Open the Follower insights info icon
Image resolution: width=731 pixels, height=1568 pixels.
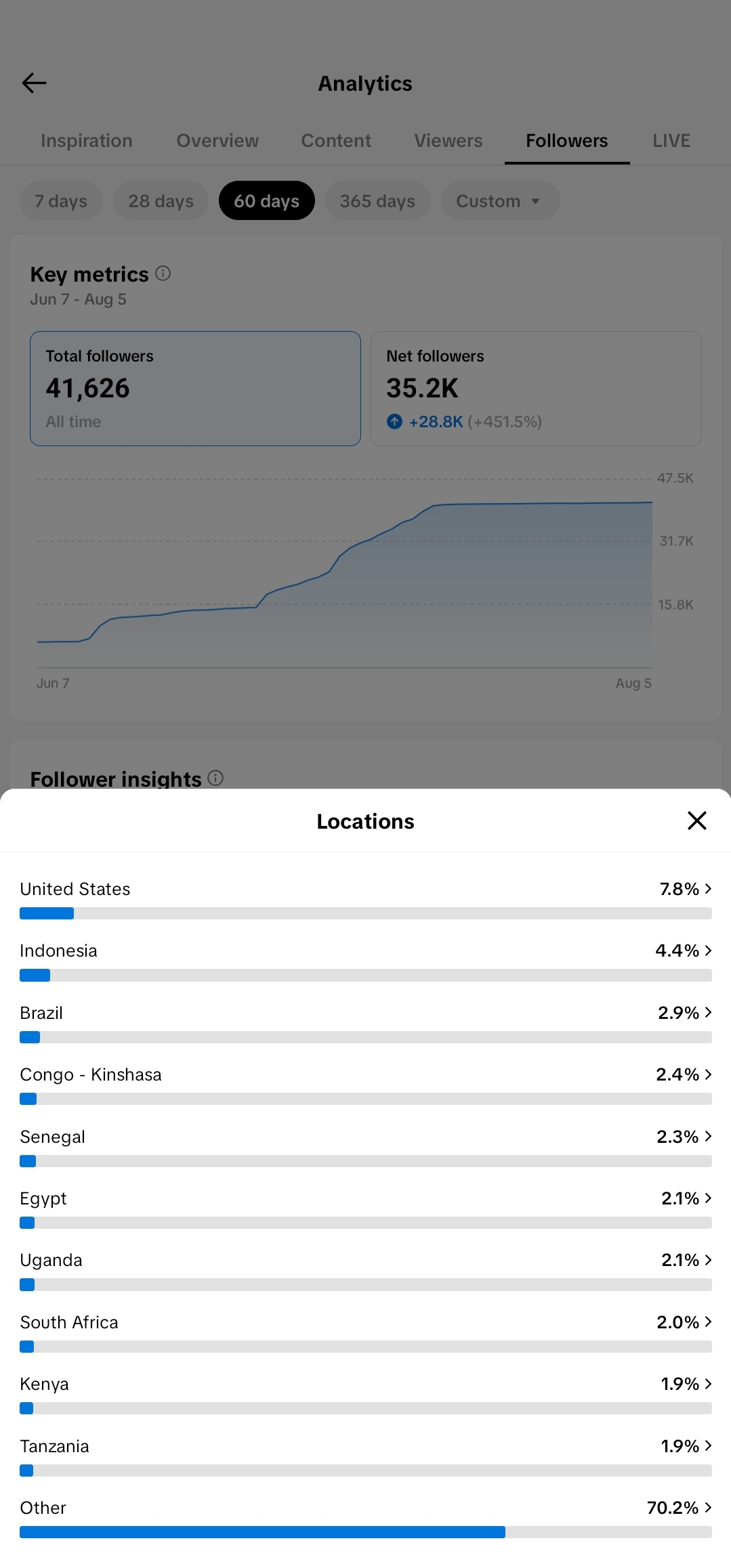(x=215, y=779)
